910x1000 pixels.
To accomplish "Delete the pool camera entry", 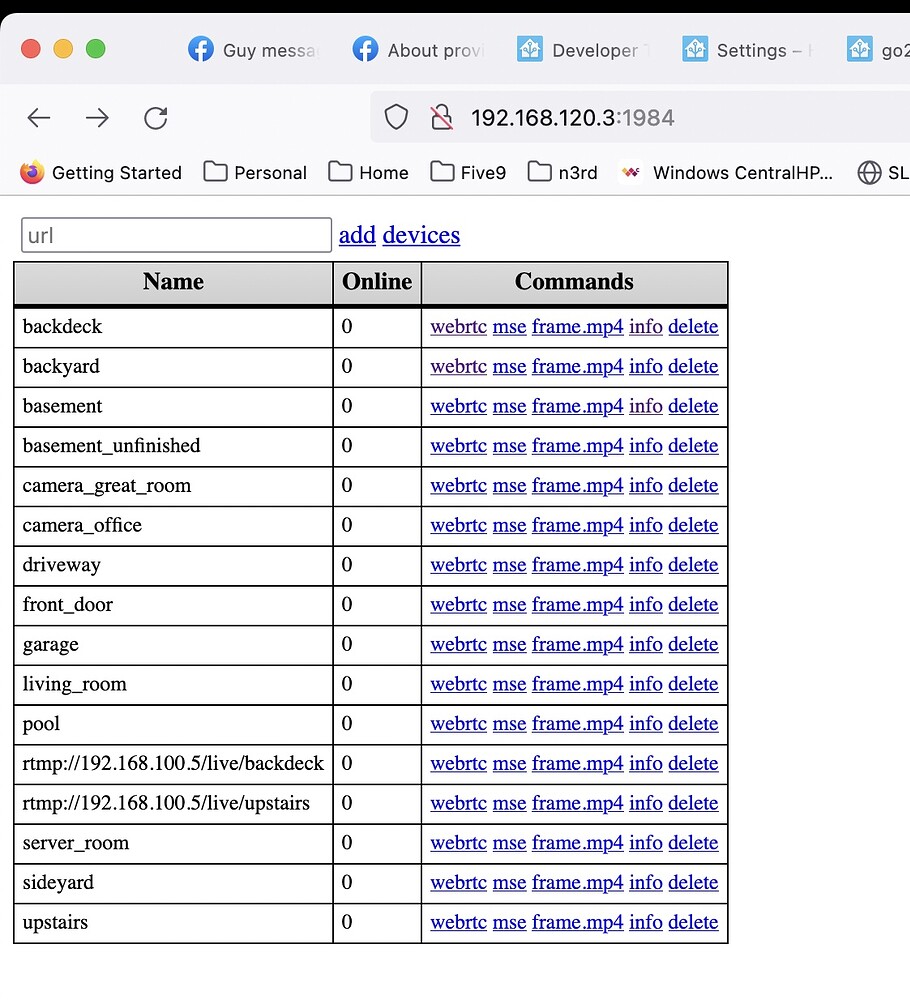I will (693, 723).
